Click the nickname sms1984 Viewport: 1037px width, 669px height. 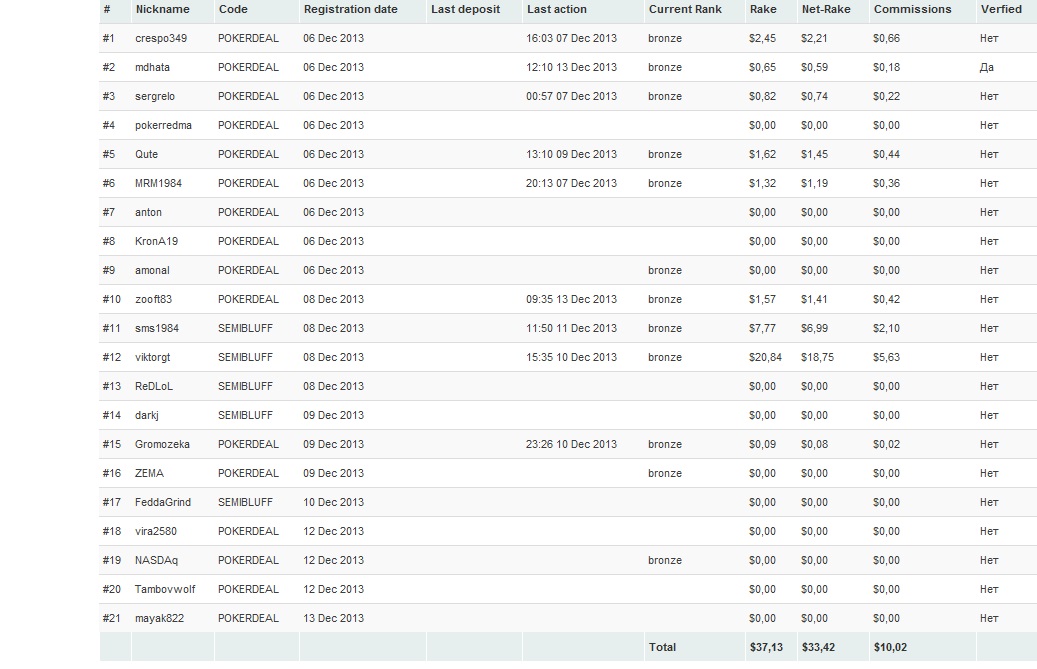click(x=157, y=328)
